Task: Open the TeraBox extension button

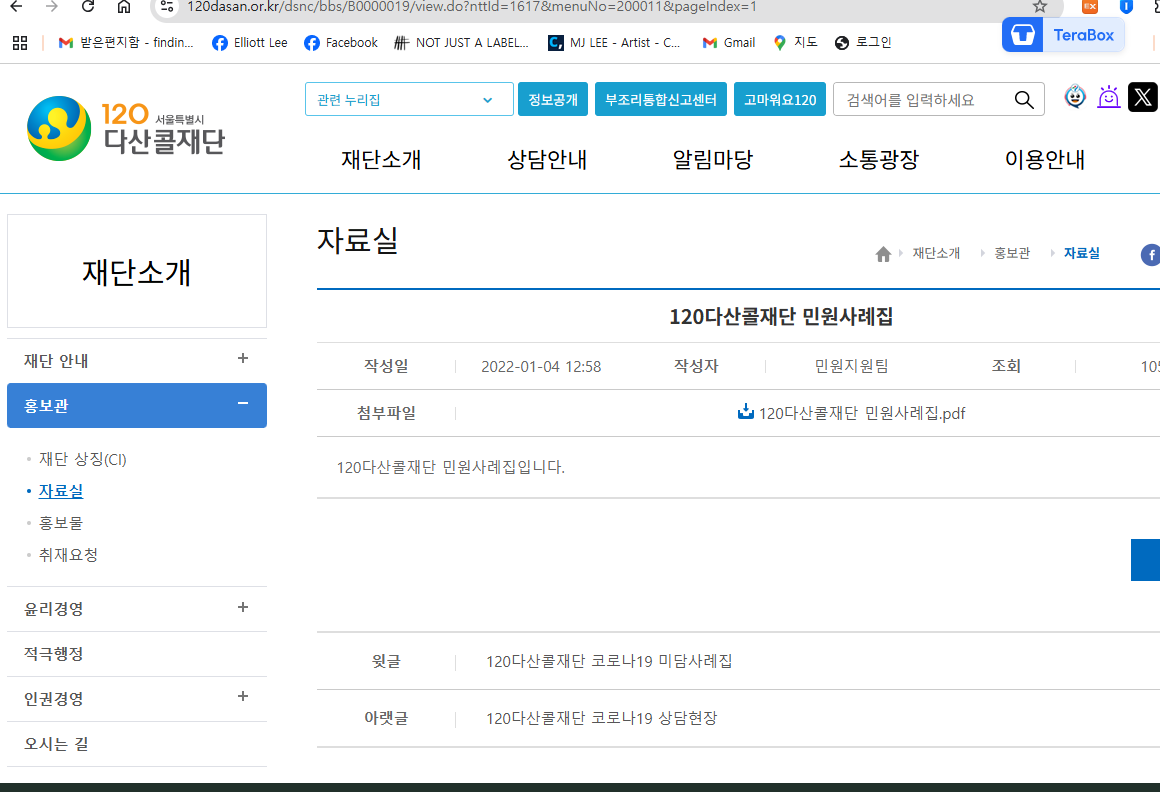Action: [x=1062, y=34]
